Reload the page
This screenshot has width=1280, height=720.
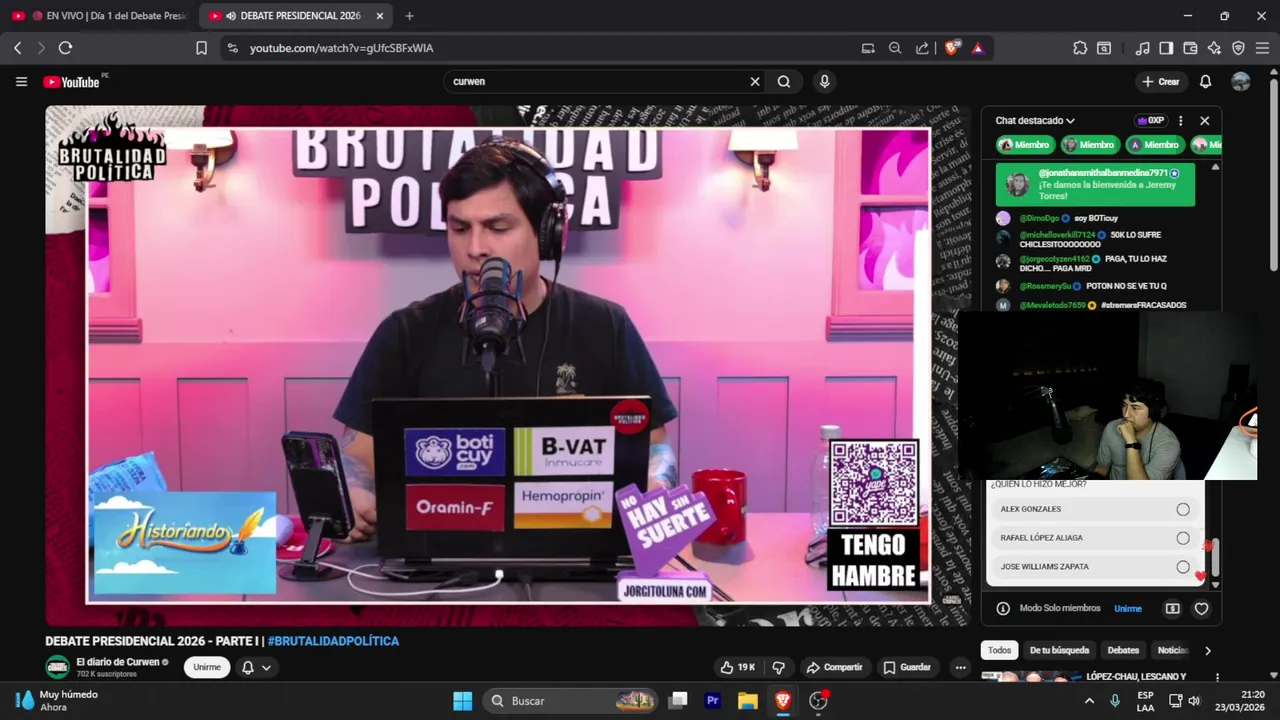[x=65, y=48]
